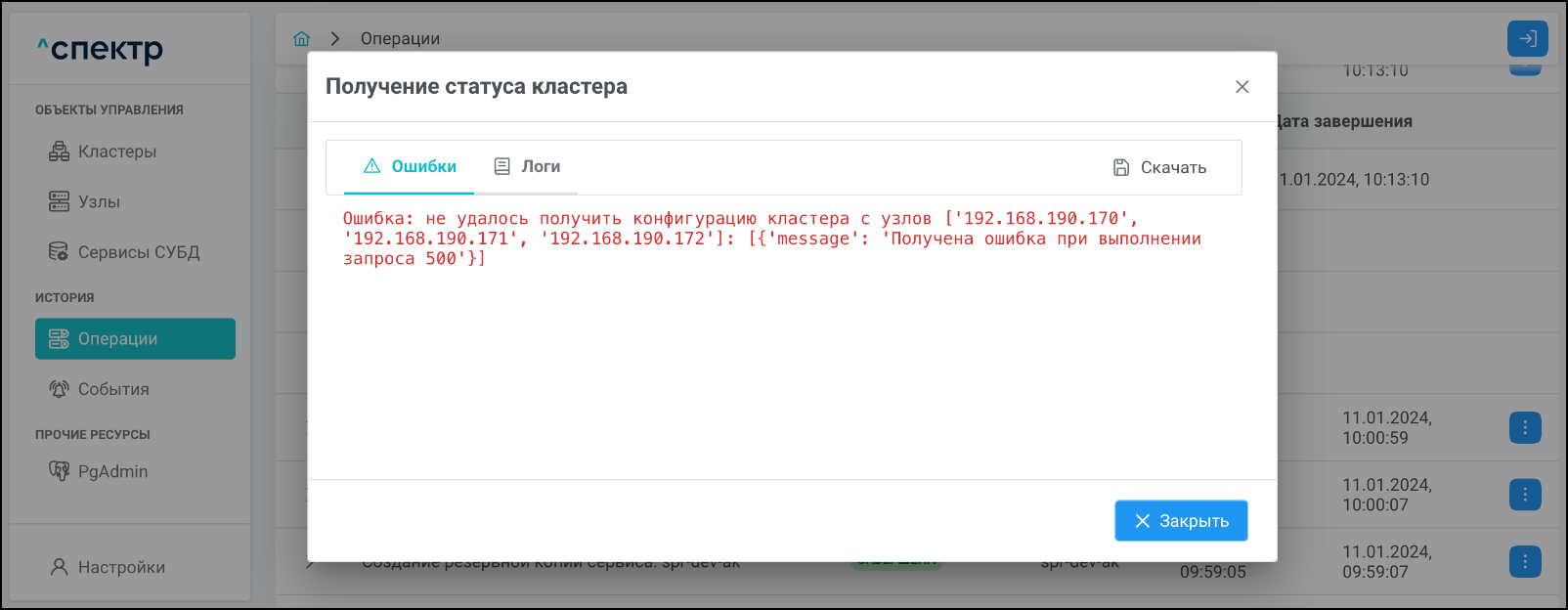Image resolution: width=1568 pixels, height=610 pixels.
Task: Click the logout icon button
Action: pos(1527,39)
